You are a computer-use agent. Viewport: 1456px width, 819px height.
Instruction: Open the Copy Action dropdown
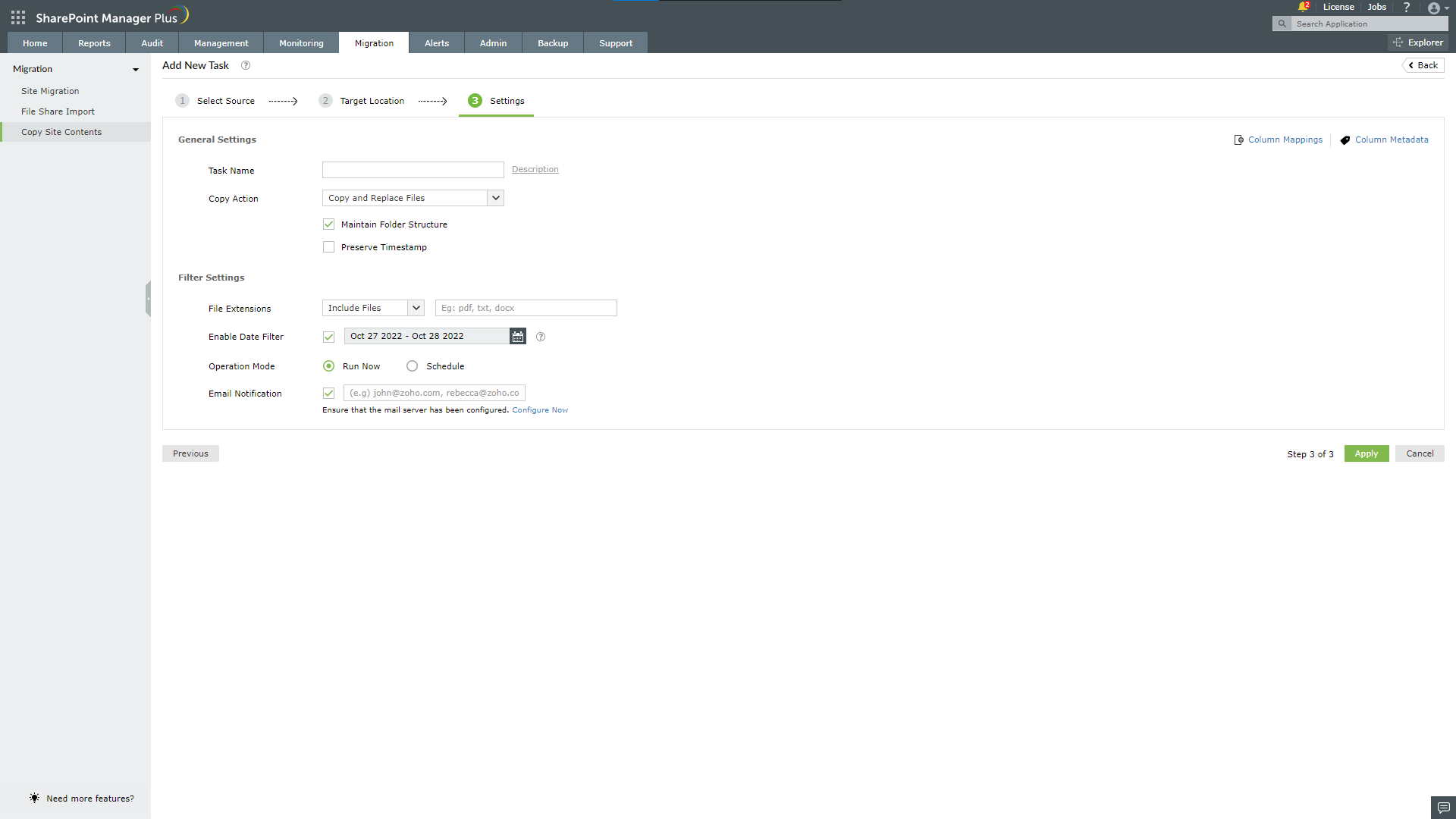click(x=496, y=197)
